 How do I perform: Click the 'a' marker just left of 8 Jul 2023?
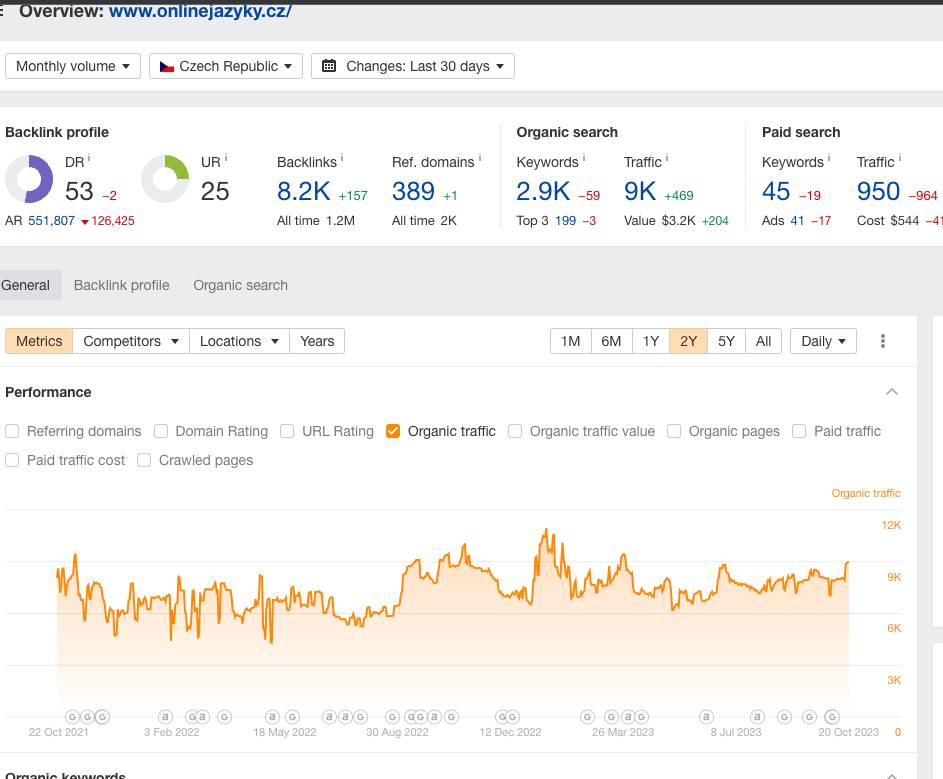[x=707, y=716]
